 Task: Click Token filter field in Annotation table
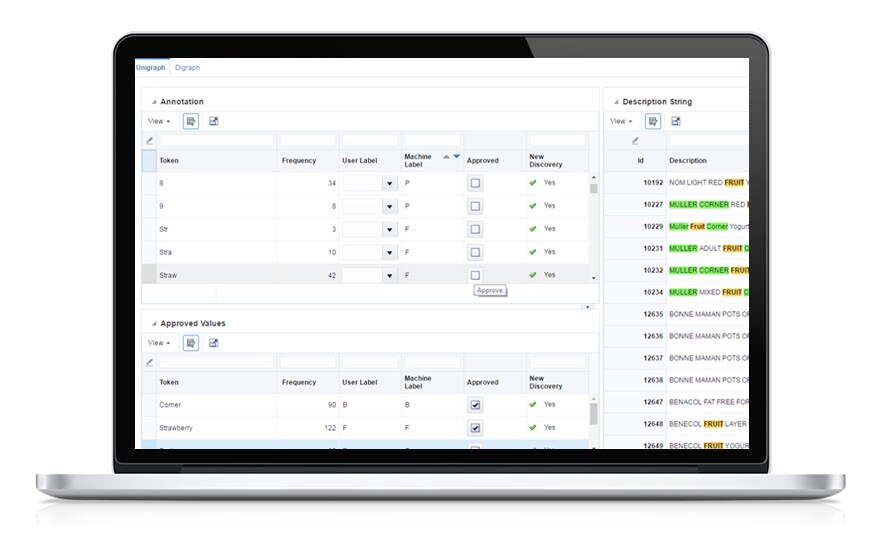pos(217,141)
